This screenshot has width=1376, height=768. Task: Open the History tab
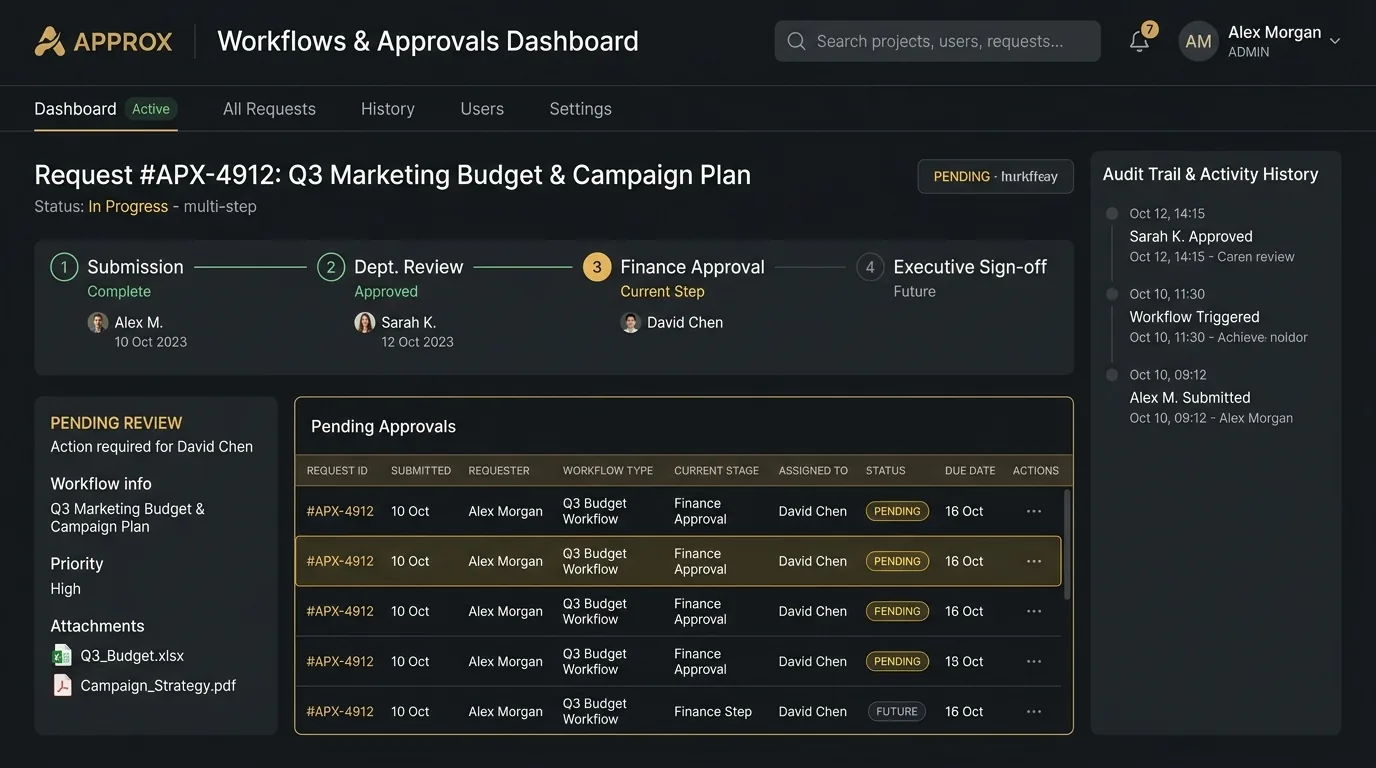[388, 109]
